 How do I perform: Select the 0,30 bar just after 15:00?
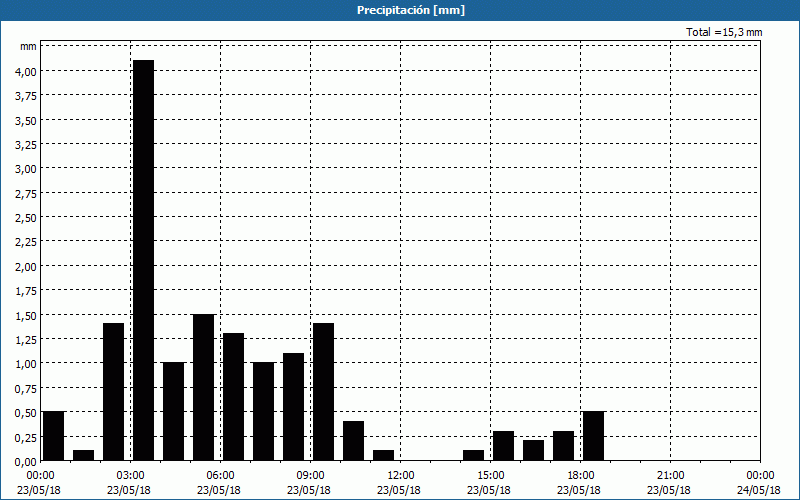pyautogui.click(x=504, y=446)
